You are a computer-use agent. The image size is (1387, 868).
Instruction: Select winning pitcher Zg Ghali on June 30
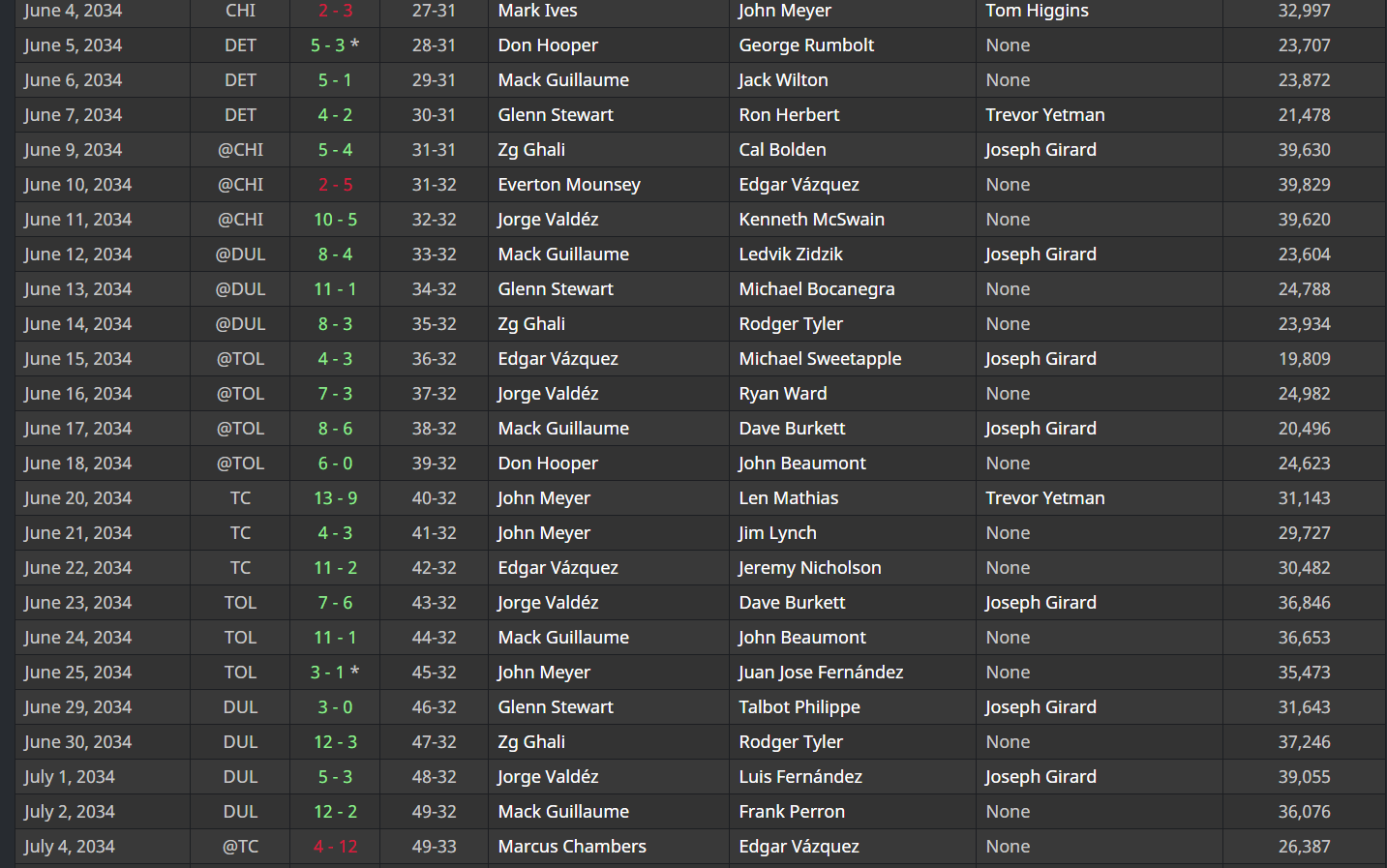pos(531,742)
